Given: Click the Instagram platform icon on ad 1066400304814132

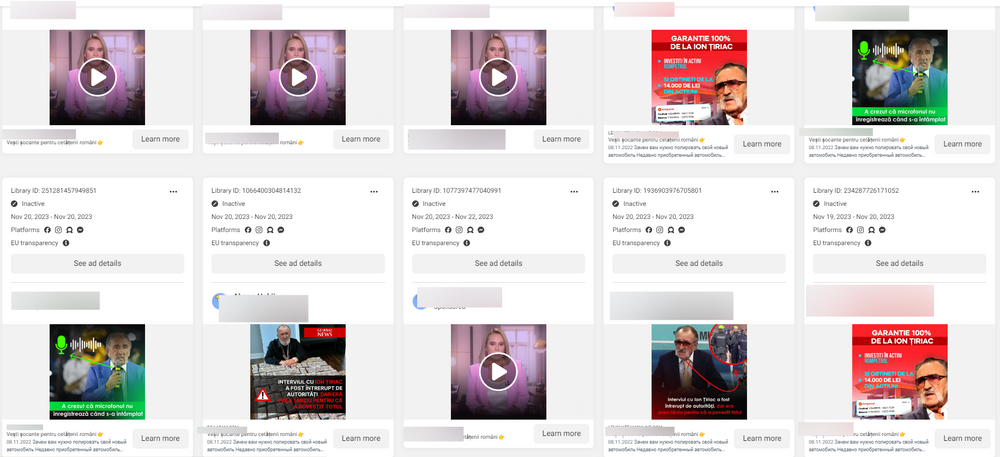Looking at the screenshot, I should [258, 230].
